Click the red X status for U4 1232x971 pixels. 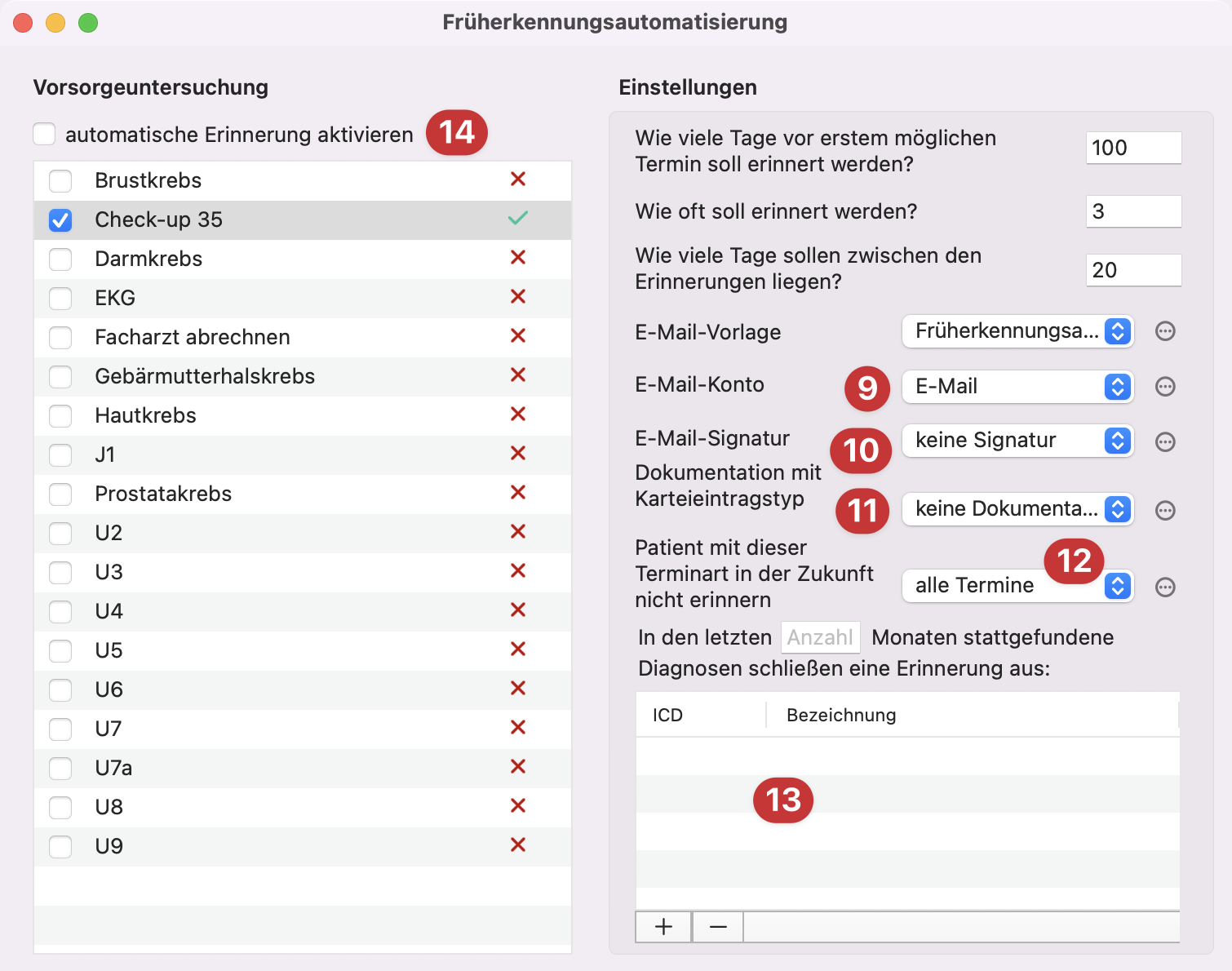[517, 610]
